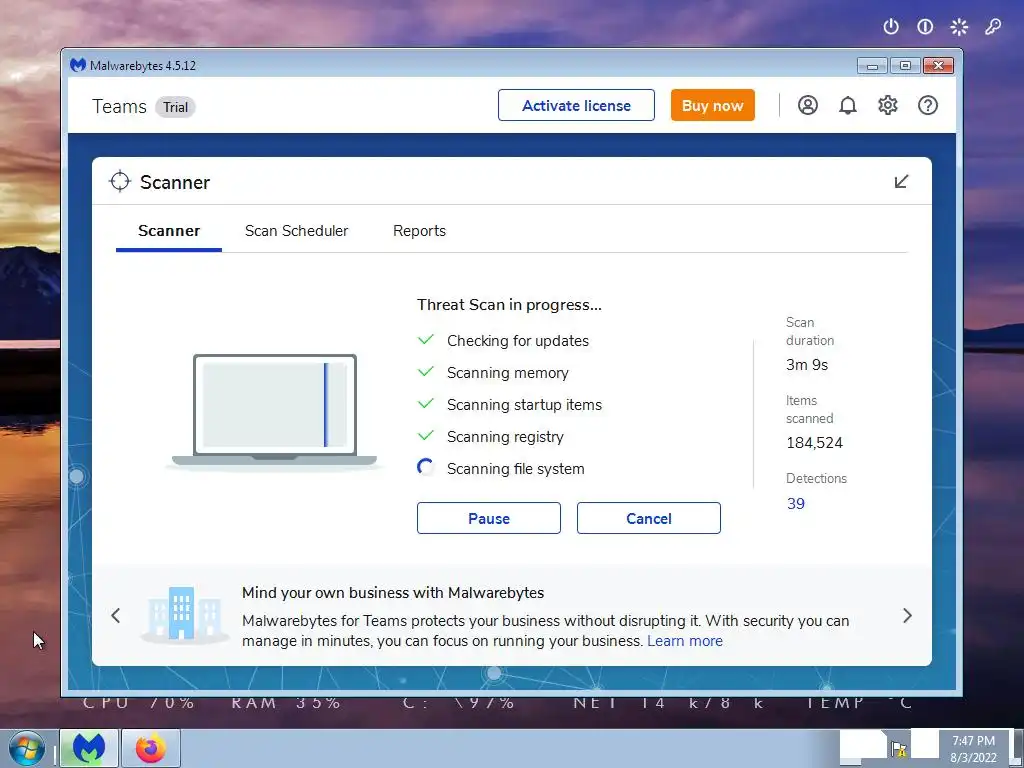The image size is (1024, 768).
Task: Click the items scanned value 184,524
Action: (x=814, y=443)
